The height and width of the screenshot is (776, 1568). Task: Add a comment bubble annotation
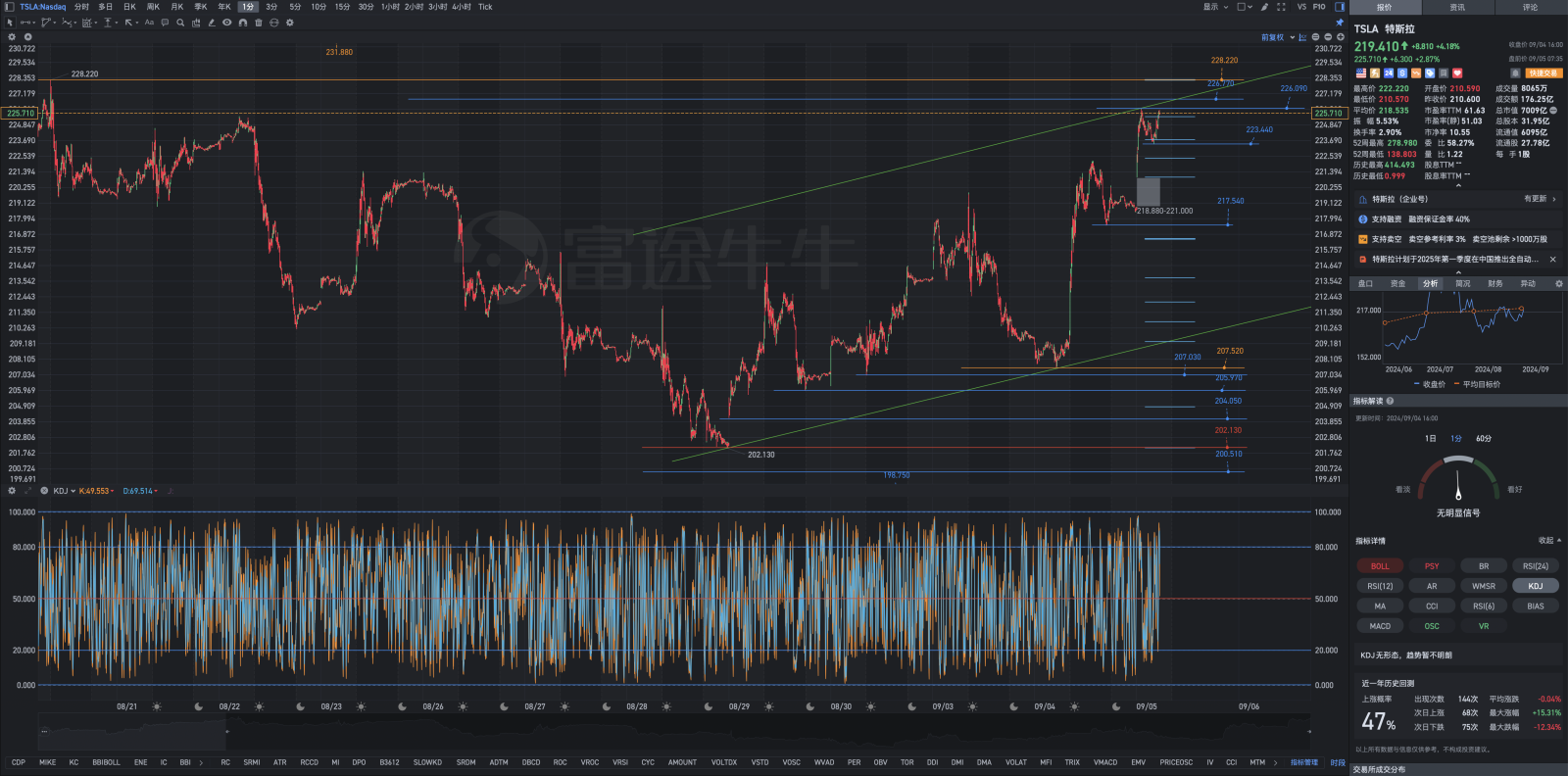[x=165, y=23]
